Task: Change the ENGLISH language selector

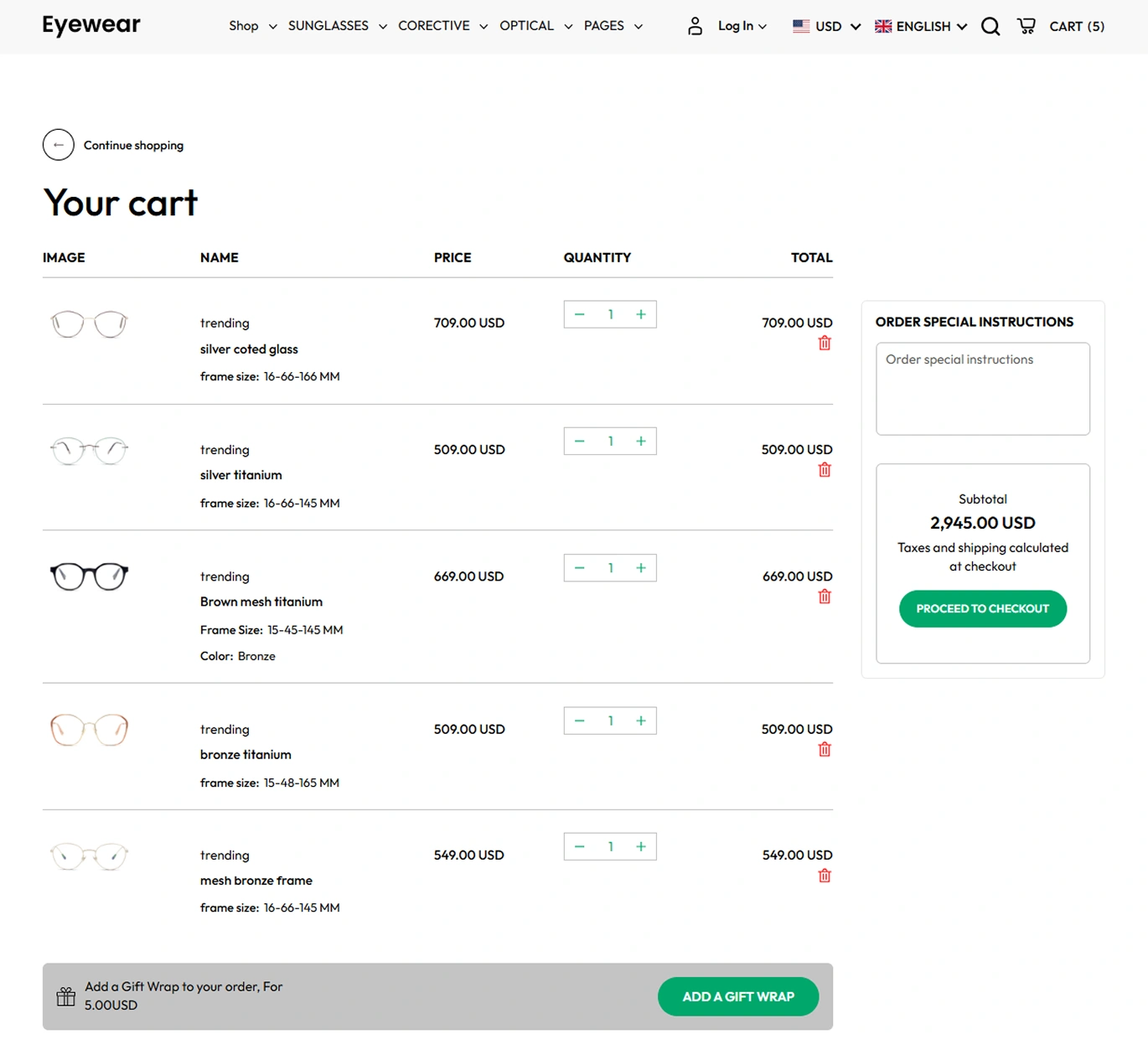Action: [921, 26]
